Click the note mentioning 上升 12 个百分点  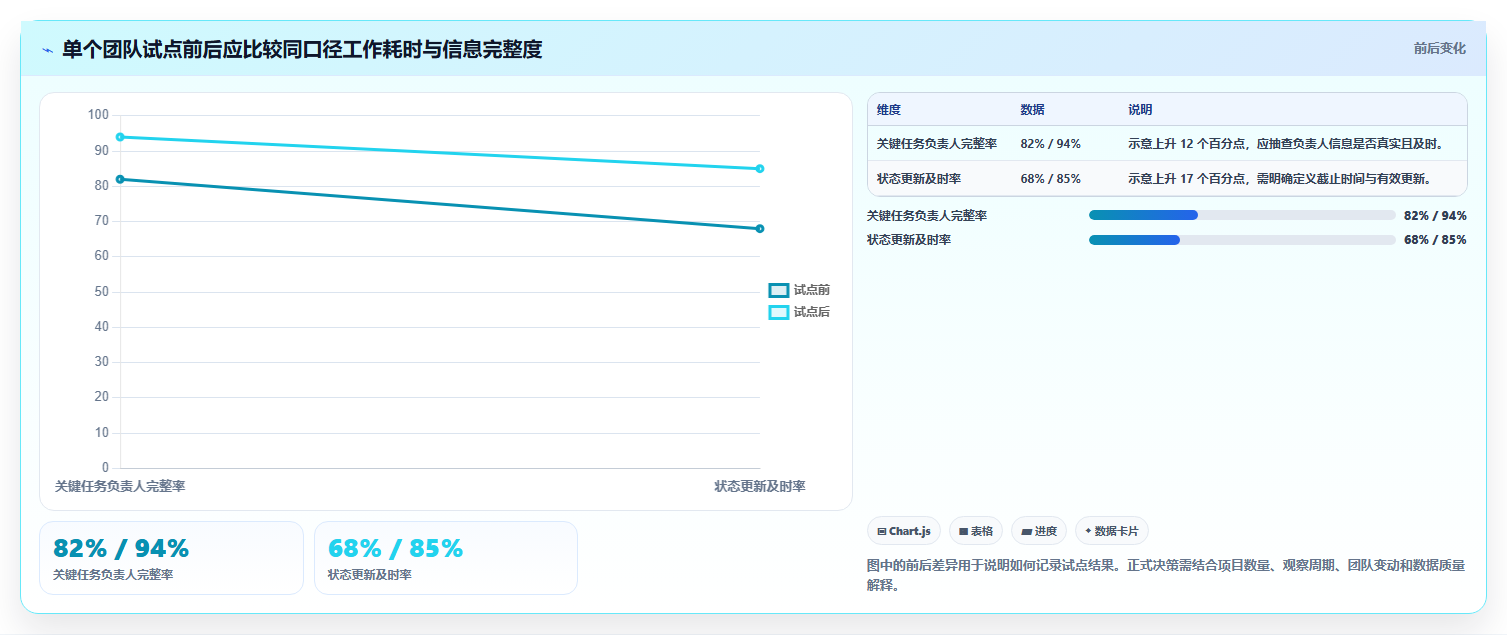pyautogui.click(x=1286, y=144)
